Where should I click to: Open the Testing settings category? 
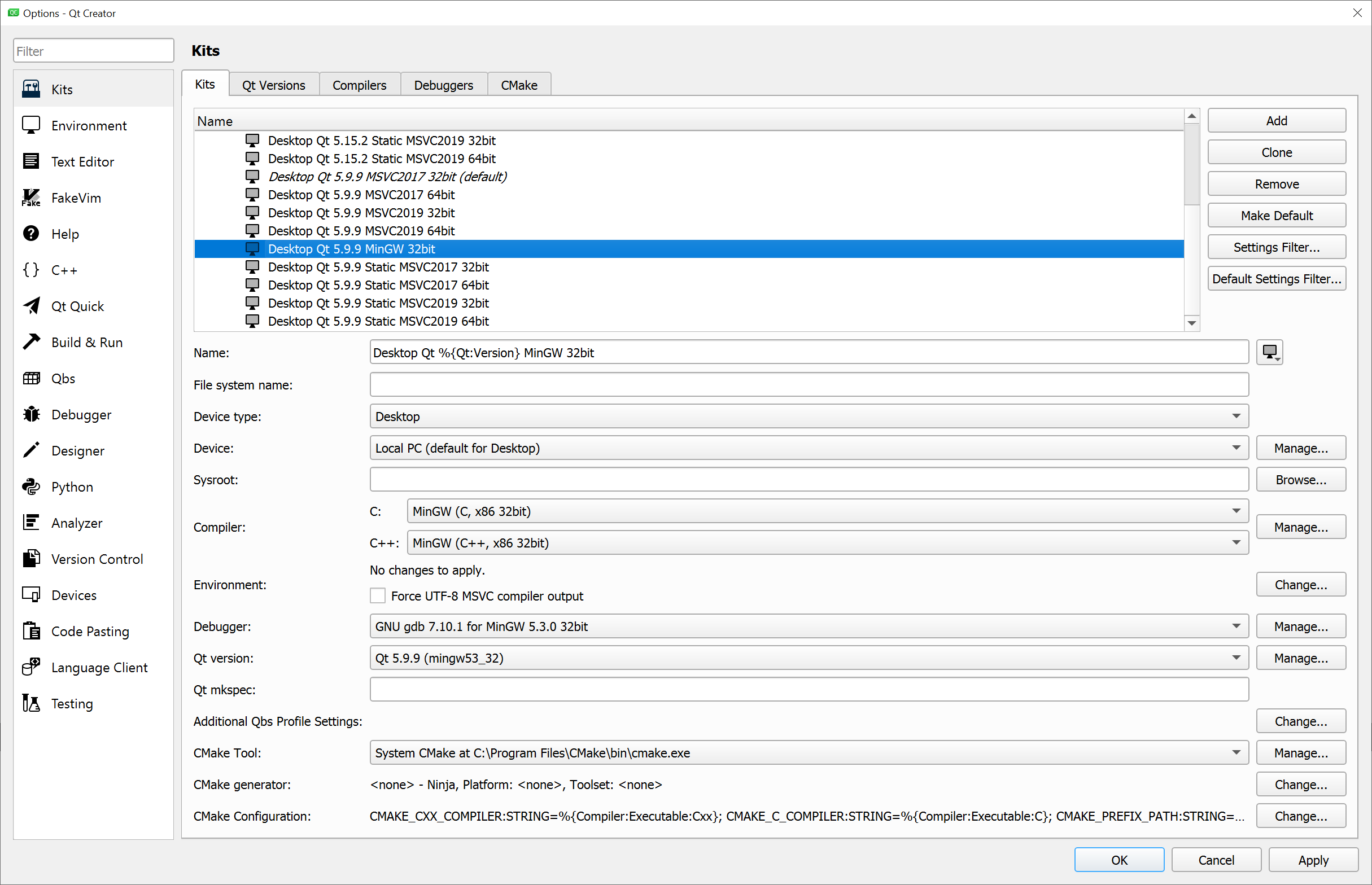coord(71,704)
